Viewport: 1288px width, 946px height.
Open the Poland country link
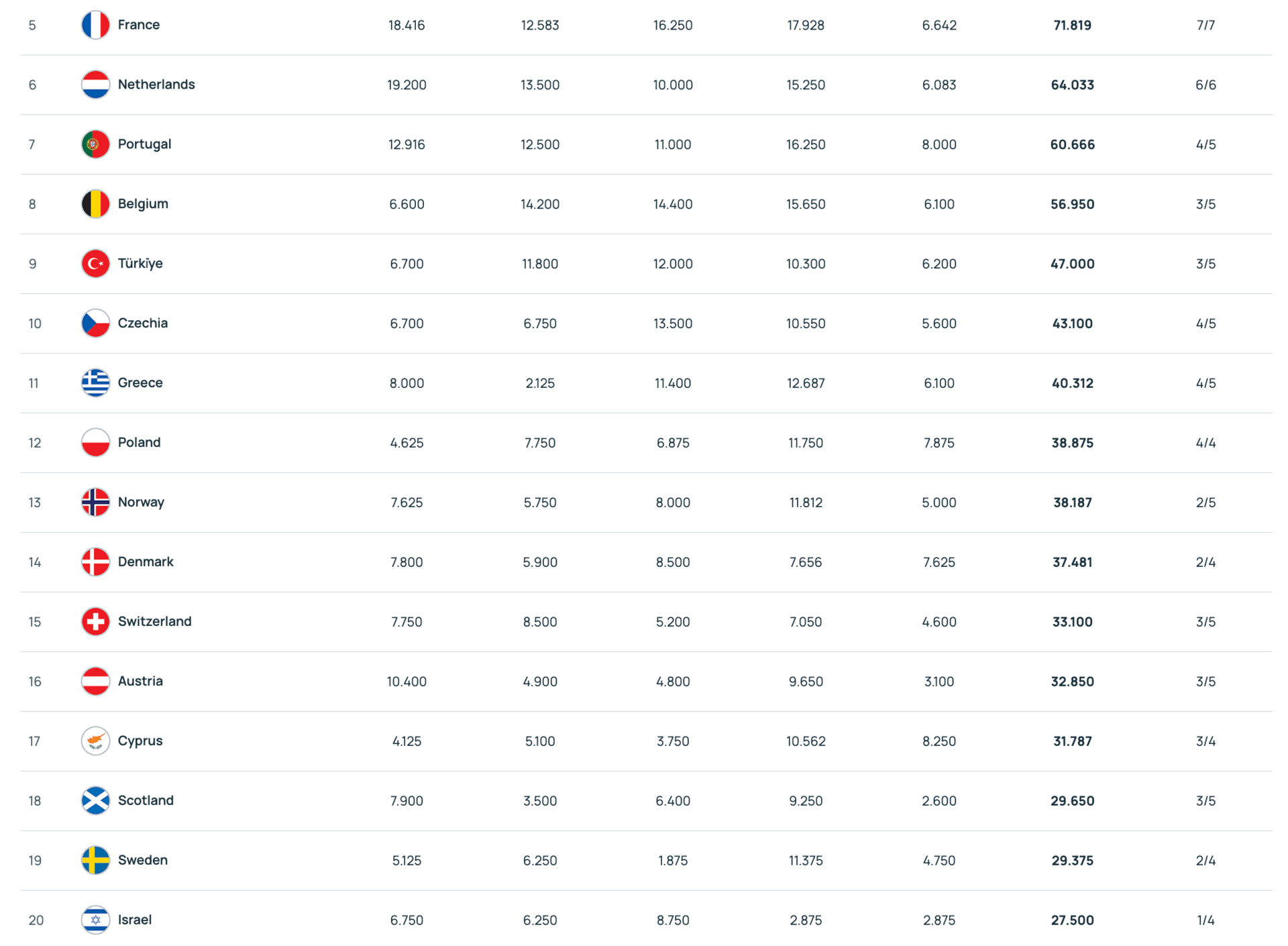click(139, 443)
